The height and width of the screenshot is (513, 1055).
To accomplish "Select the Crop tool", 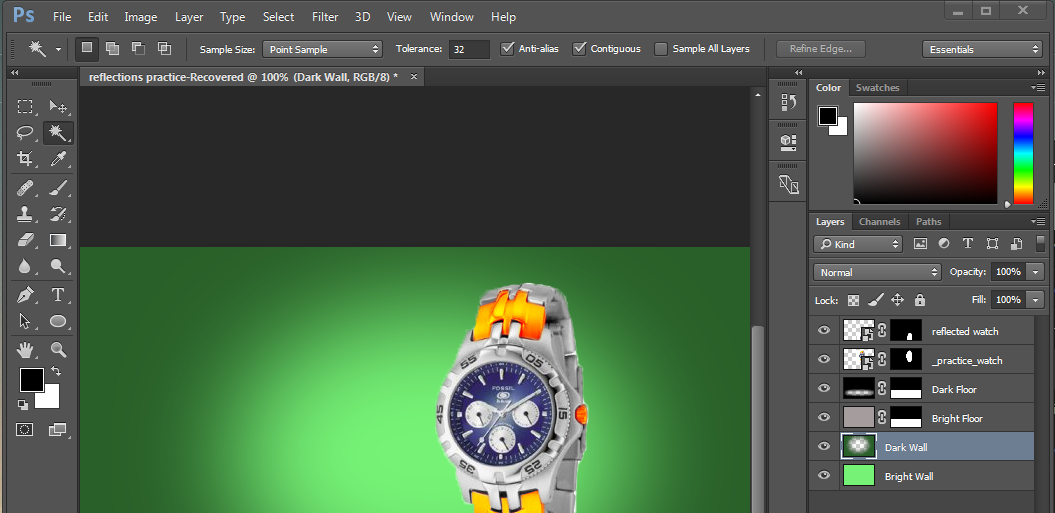I will pyautogui.click(x=25, y=158).
